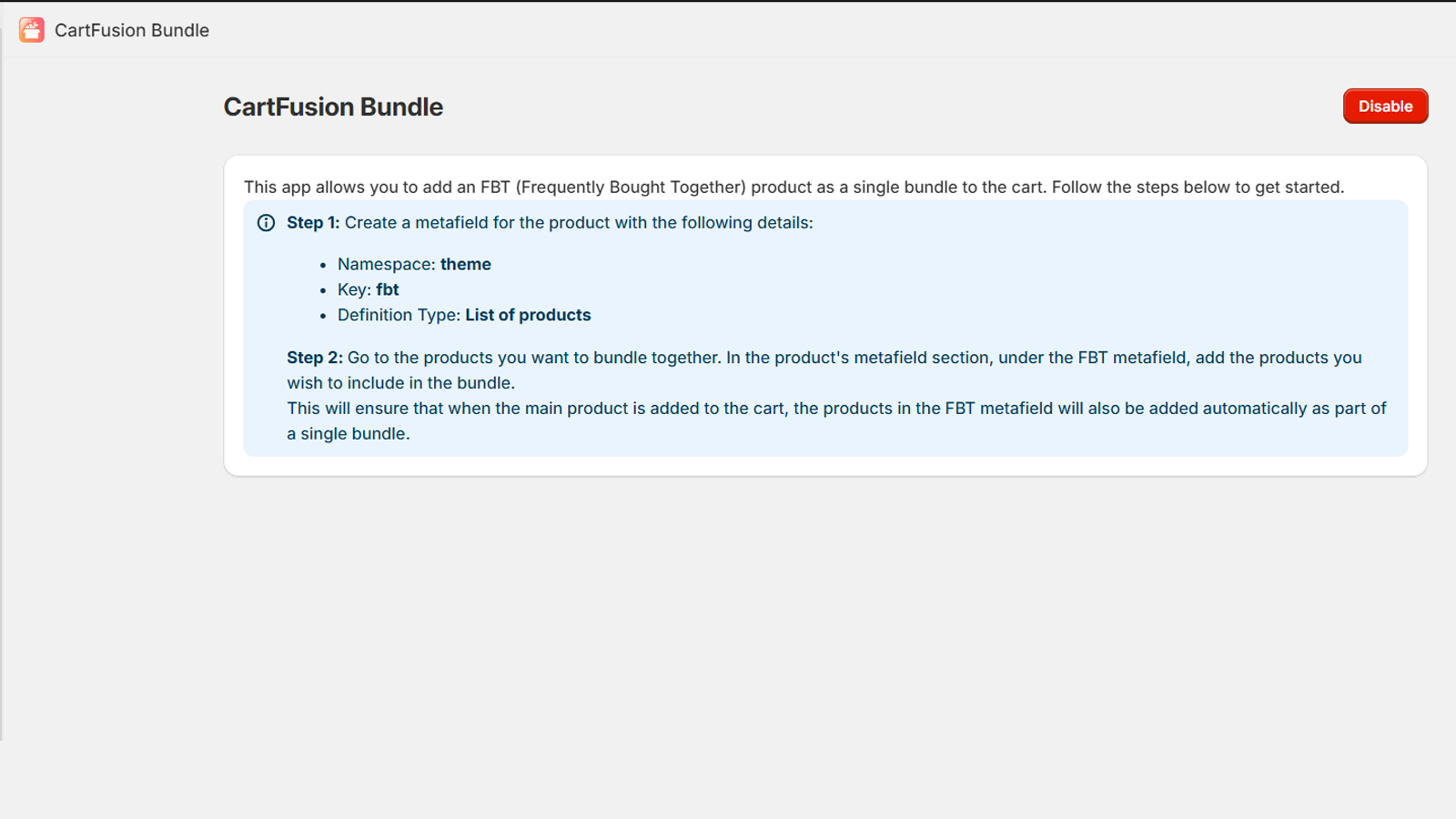
Task: Click the "Create a metafield for the product" text
Action: (x=579, y=223)
